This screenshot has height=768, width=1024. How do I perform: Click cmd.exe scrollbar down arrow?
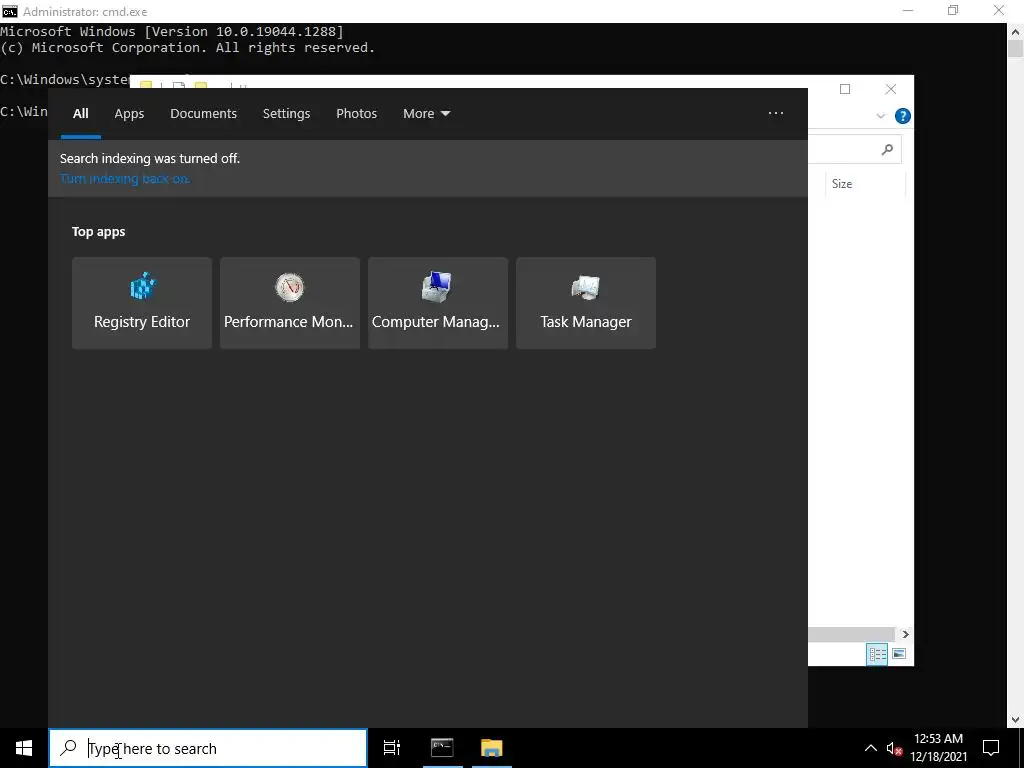click(1016, 720)
